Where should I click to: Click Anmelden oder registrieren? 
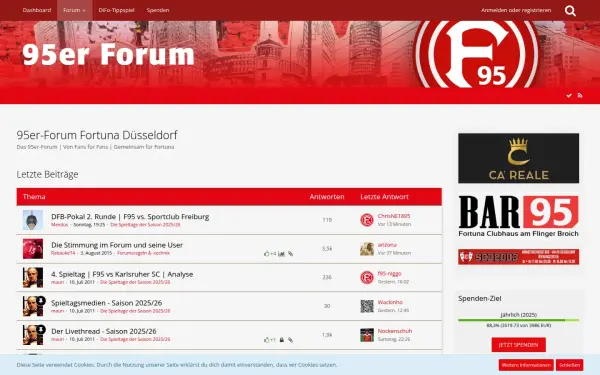(x=516, y=10)
